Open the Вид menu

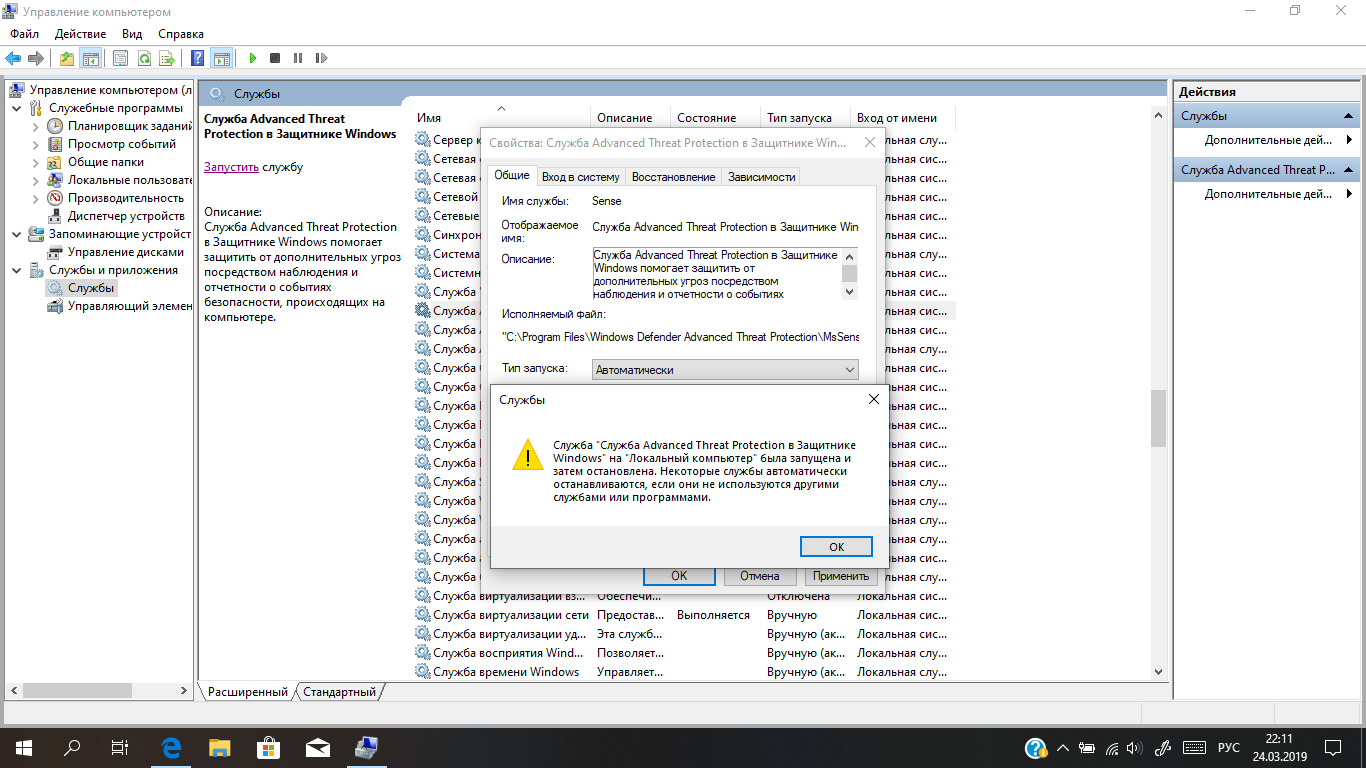click(132, 34)
